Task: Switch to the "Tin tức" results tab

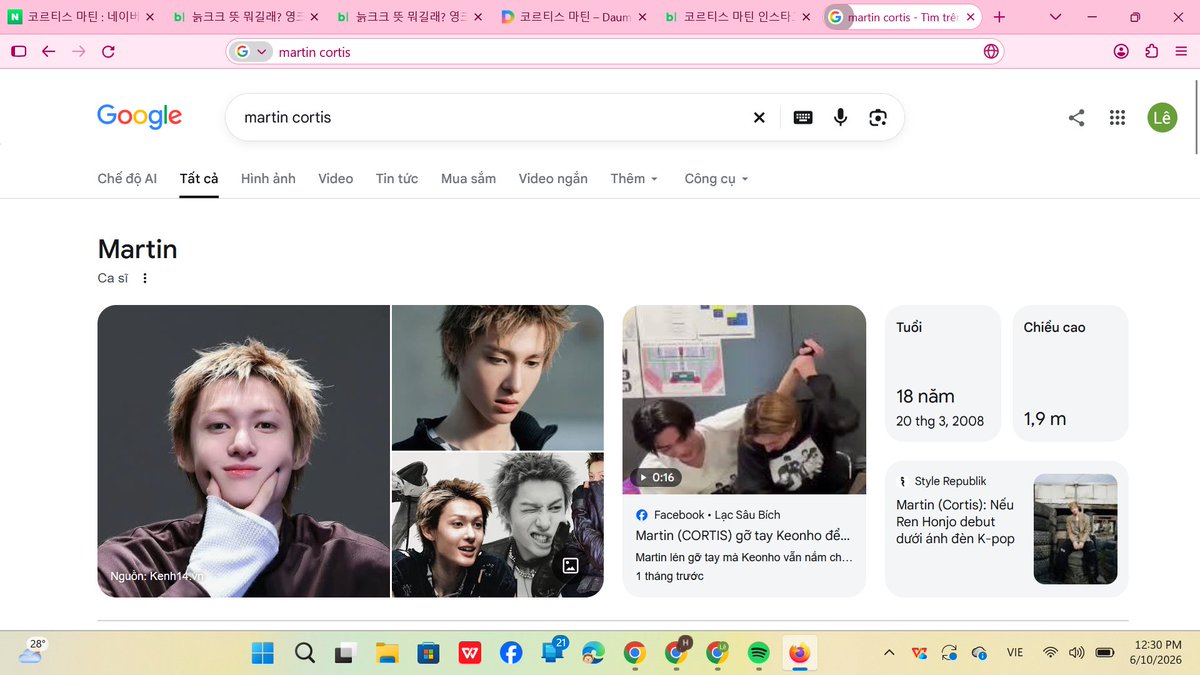Action: (x=397, y=179)
